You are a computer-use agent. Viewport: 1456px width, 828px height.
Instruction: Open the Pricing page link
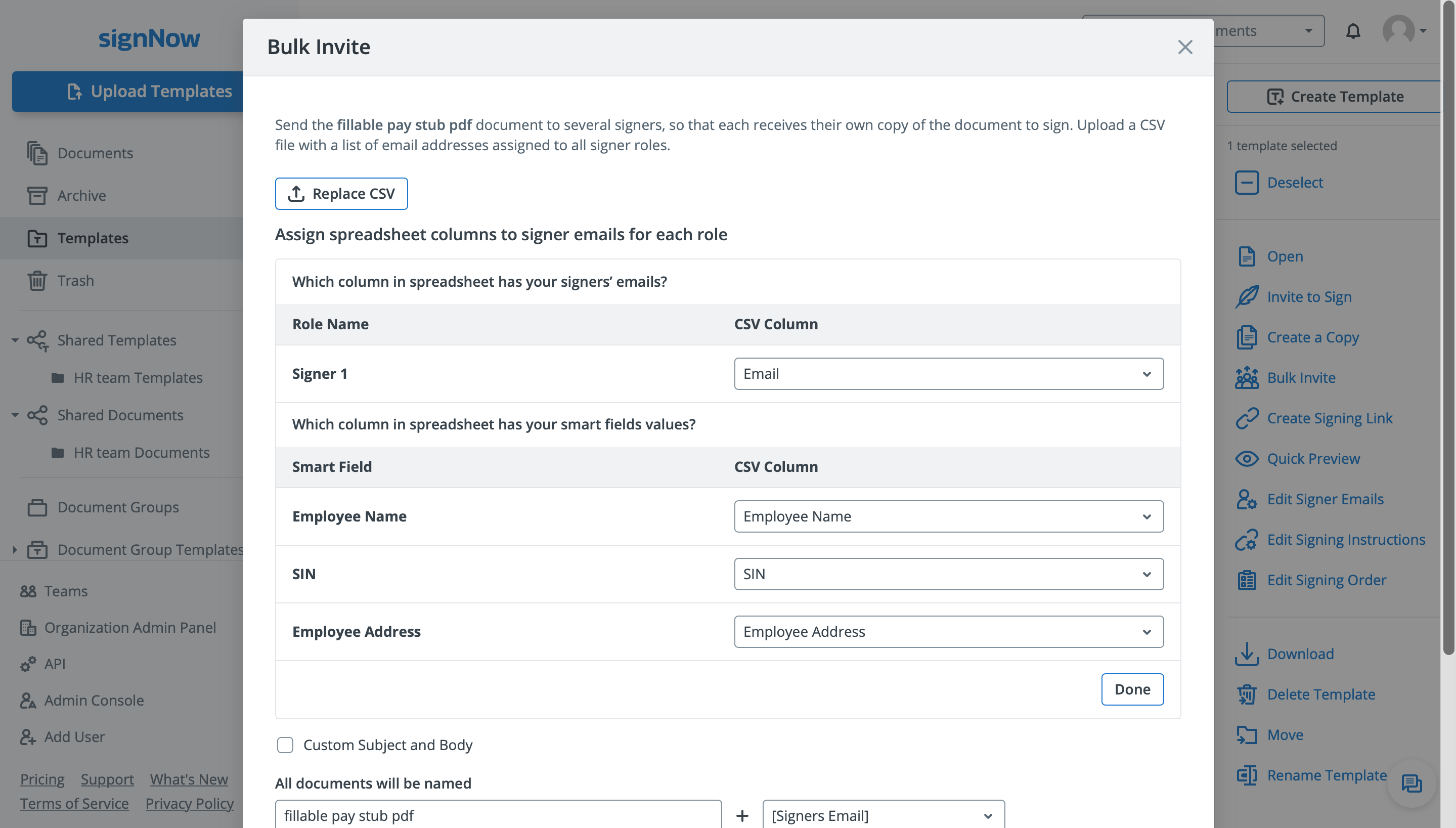tap(42, 778)
